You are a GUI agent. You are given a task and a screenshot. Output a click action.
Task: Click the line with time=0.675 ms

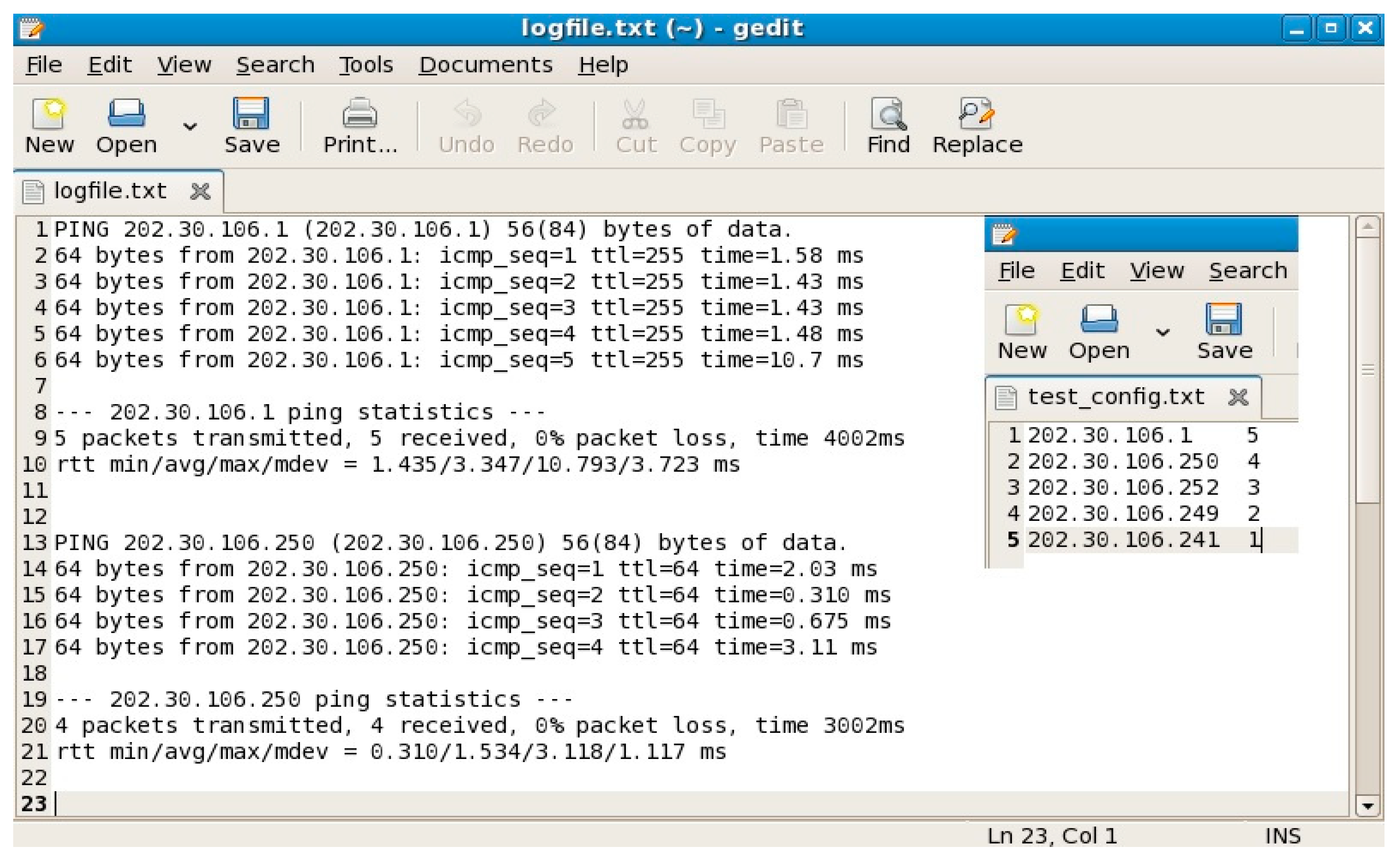[472, 621]
